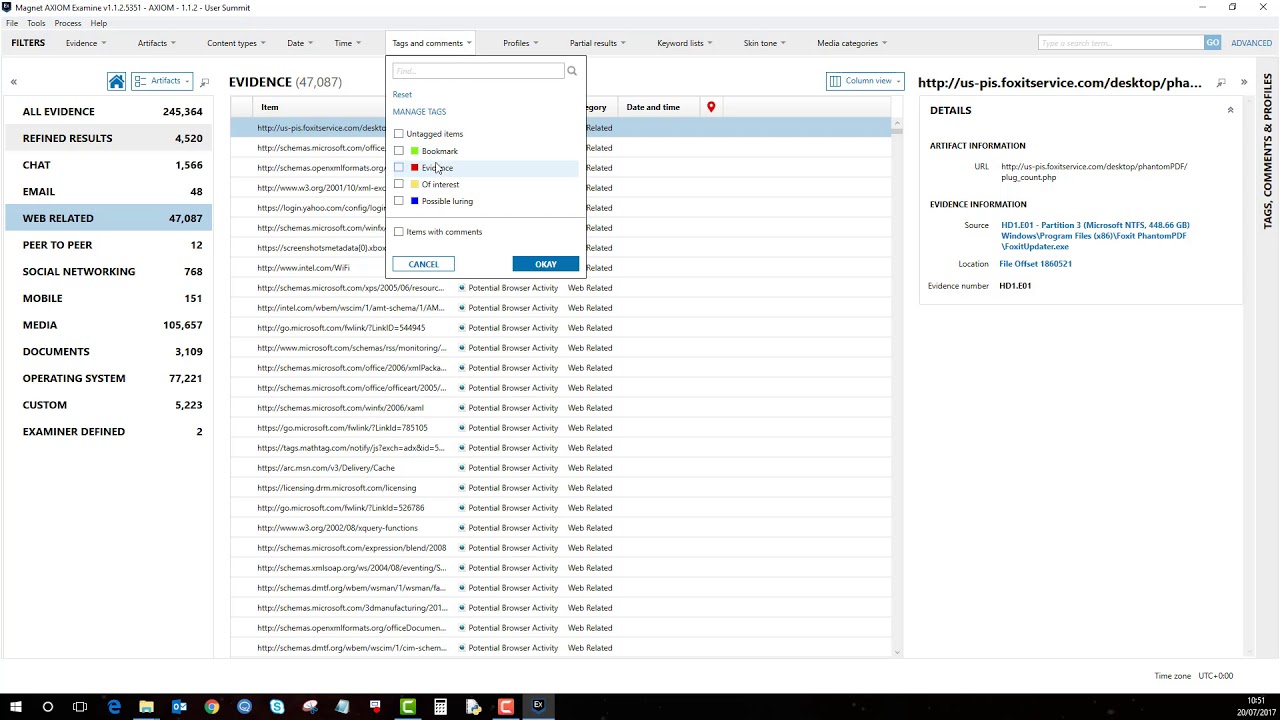Open the Evidence filter dropdown
Screen dimensions: 1280x720
coord(86,43)
